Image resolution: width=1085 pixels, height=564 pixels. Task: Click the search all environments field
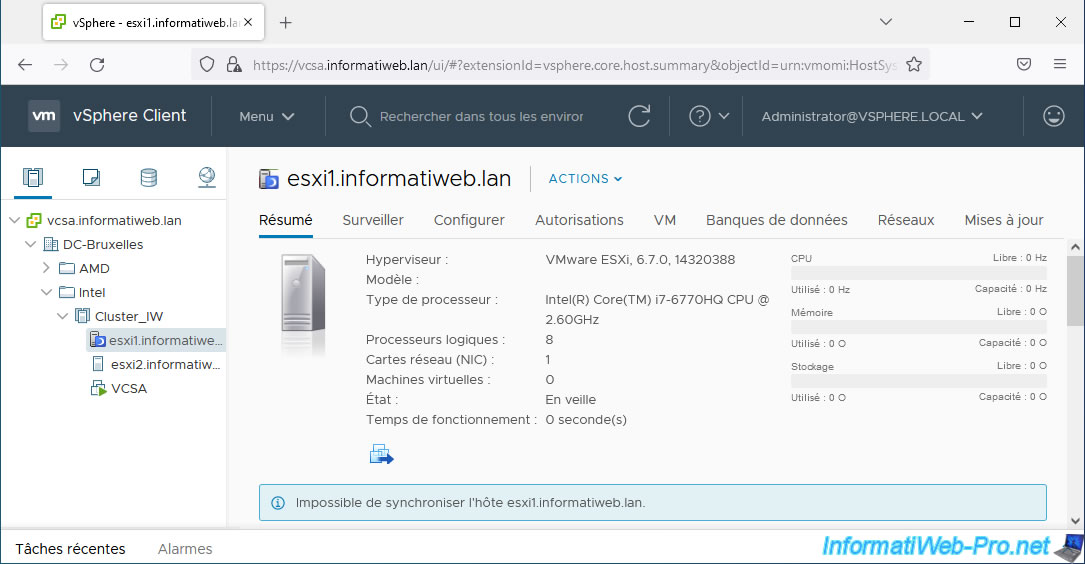[481, 116]
